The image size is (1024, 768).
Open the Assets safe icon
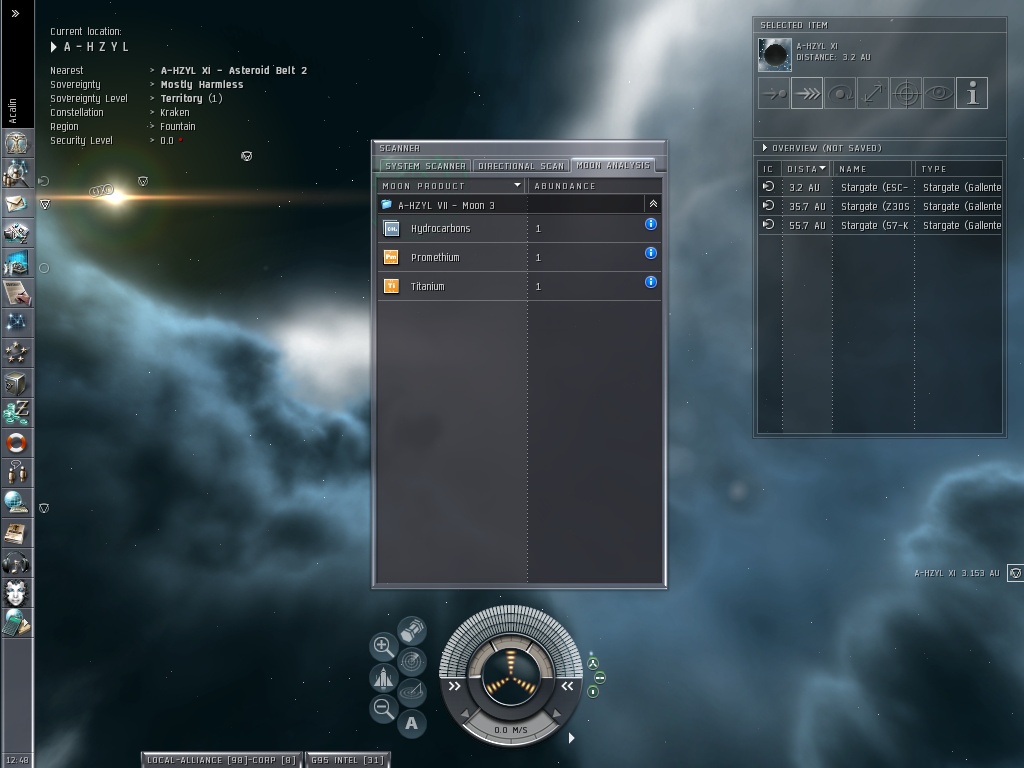(16, 383)
